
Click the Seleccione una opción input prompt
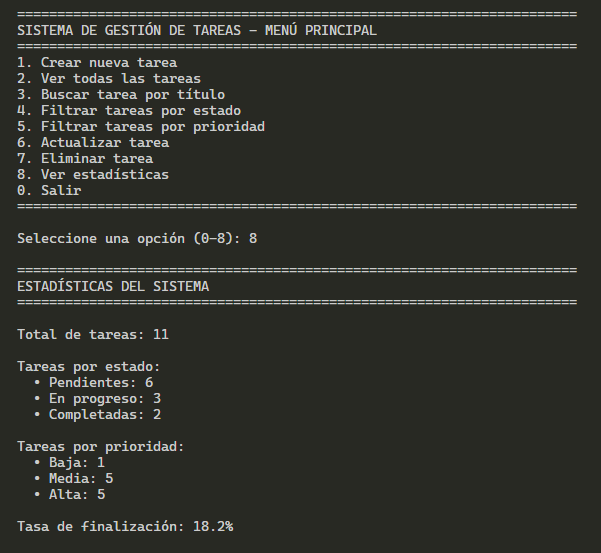pos(137,238)
